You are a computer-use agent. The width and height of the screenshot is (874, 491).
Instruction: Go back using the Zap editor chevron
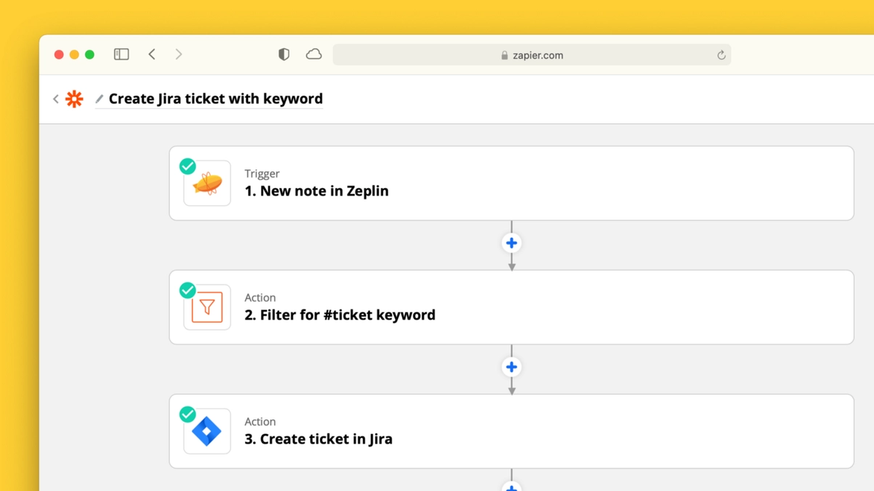point(56,99)
